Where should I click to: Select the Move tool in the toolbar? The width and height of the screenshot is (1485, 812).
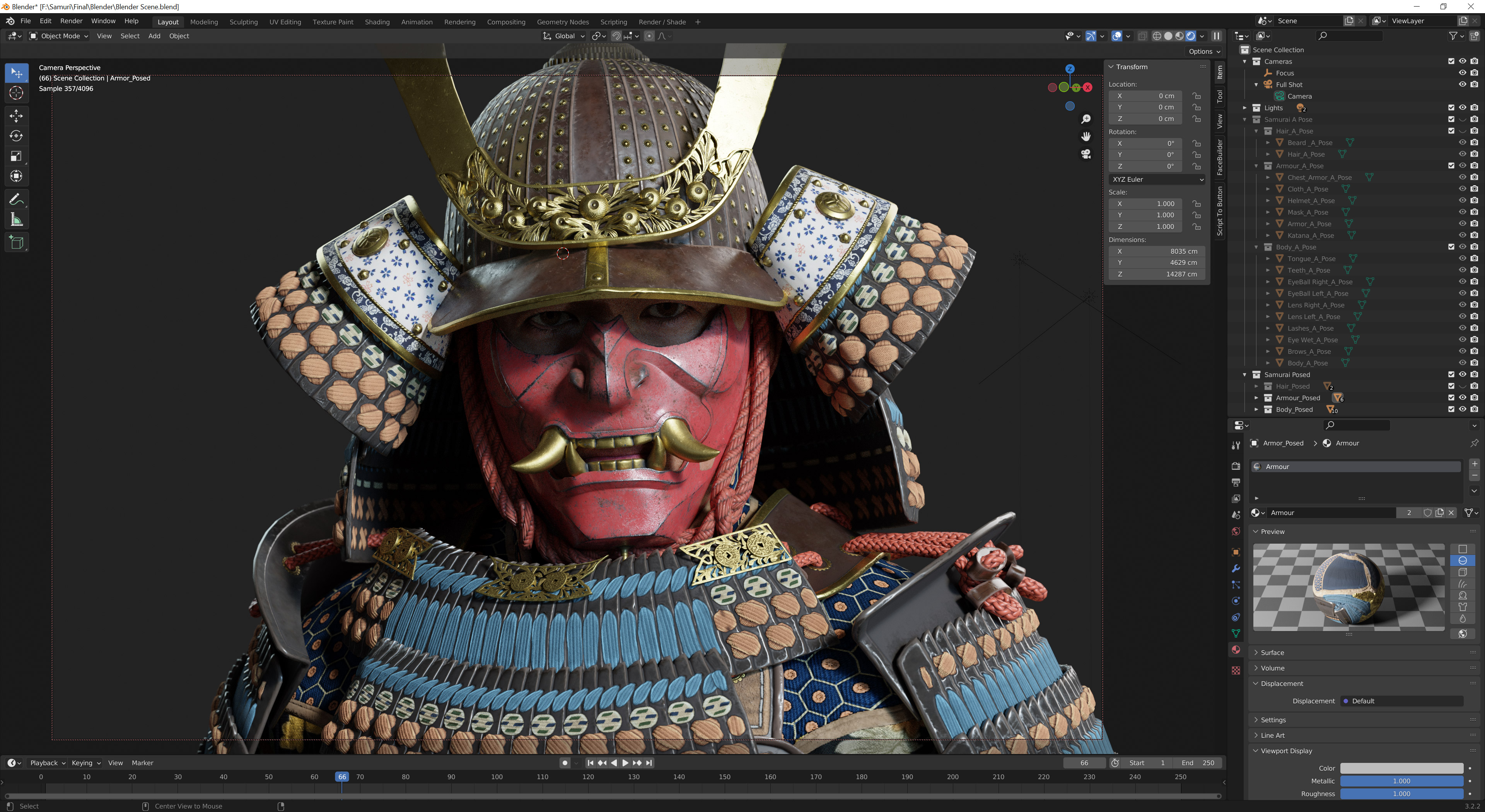pyautogui.click(x=17, y=116)
